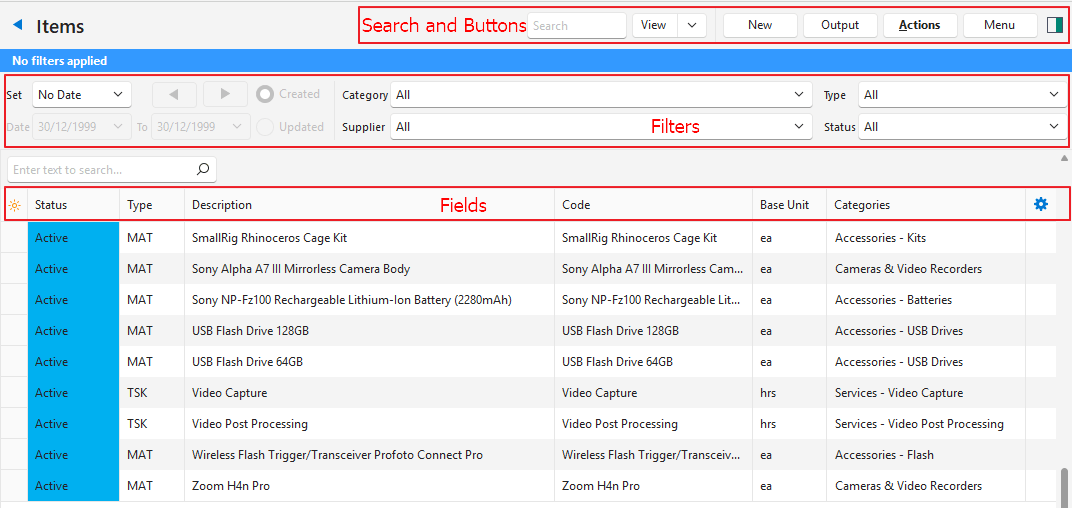Viewport: 1072px width, 508px height.
Task: Open the Date from dropdown
Action: coord(81,126)
